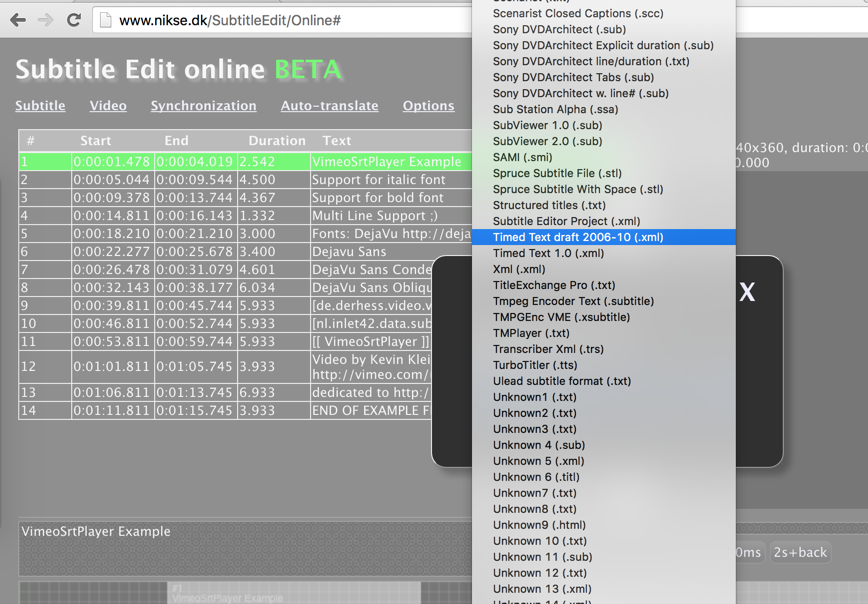The image size is (868, 604).
Task: Open the Options menu link
Action: pos(428,106)
